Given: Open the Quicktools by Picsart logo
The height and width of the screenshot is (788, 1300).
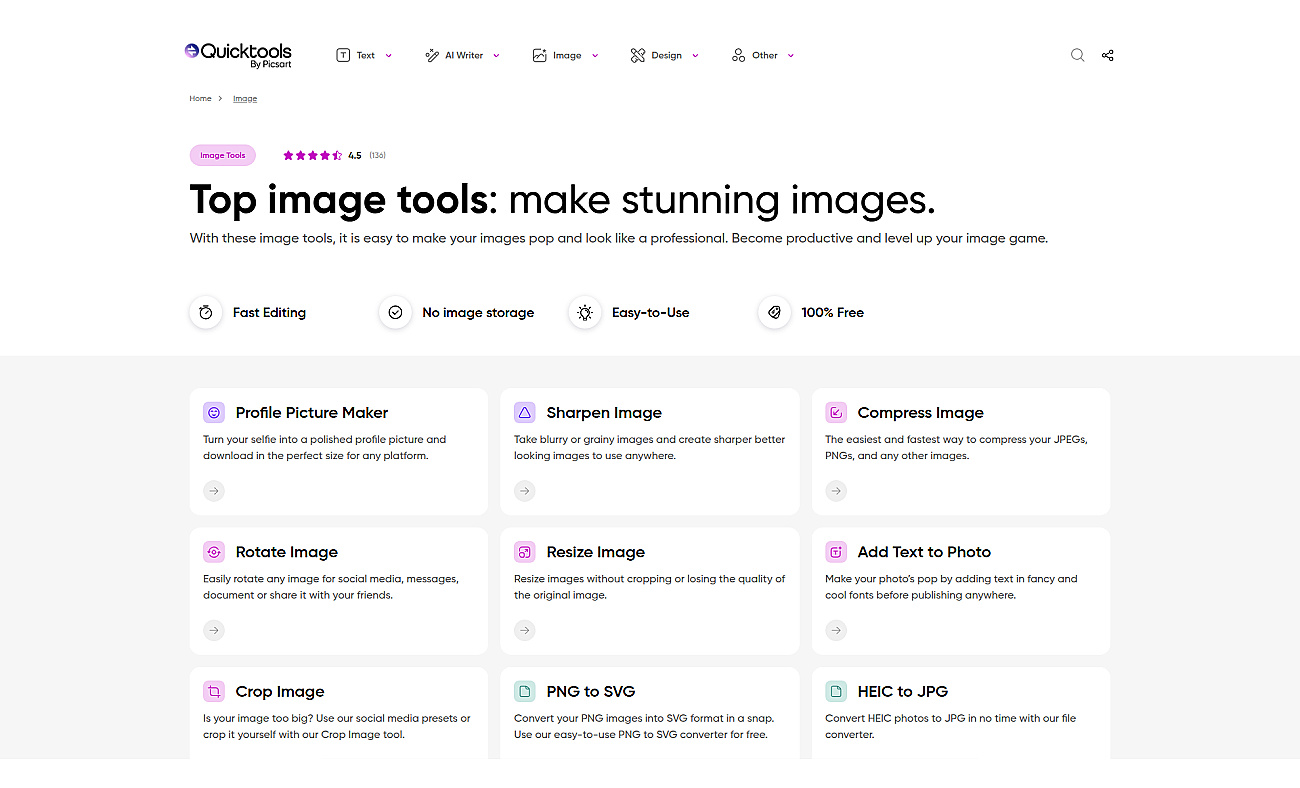Looking at the screenshot, I should [x=238, y=55].
